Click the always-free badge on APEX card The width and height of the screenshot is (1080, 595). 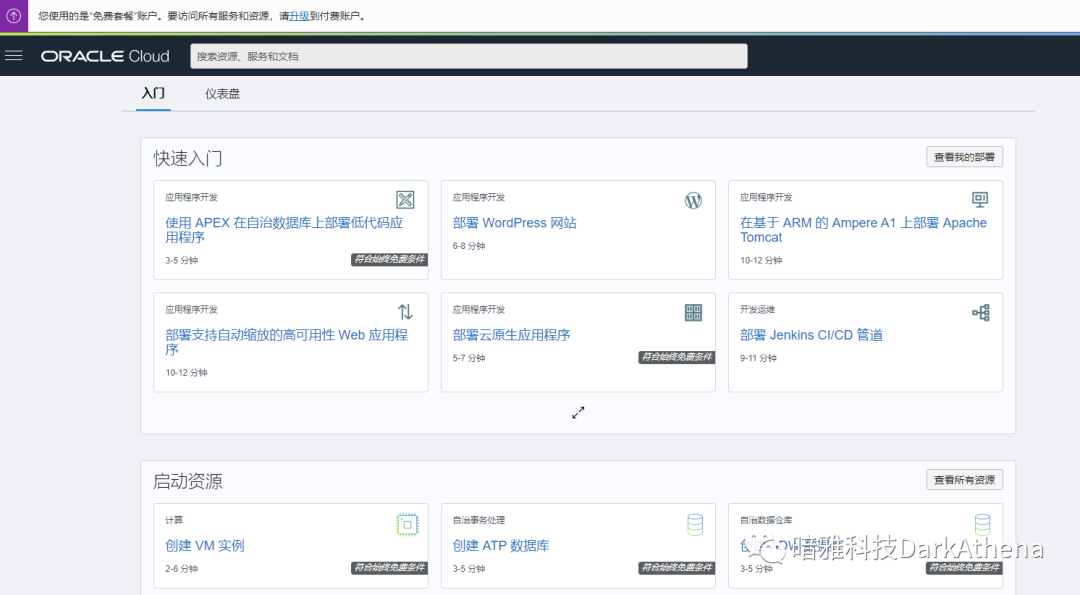click(x=389, y=259)
